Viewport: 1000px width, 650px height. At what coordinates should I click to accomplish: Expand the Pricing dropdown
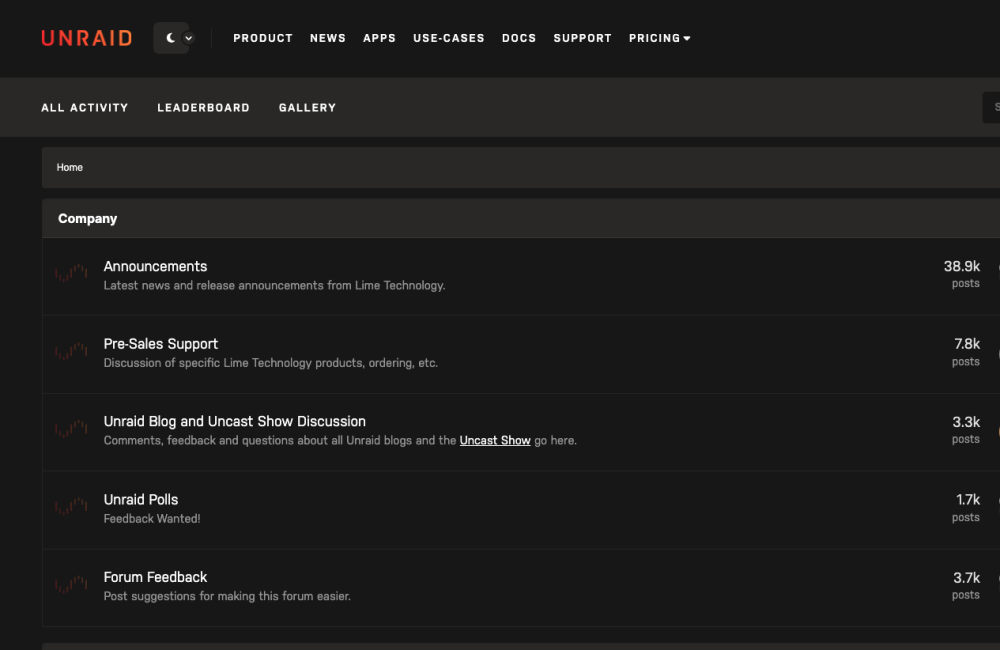[x=659, y=38]
